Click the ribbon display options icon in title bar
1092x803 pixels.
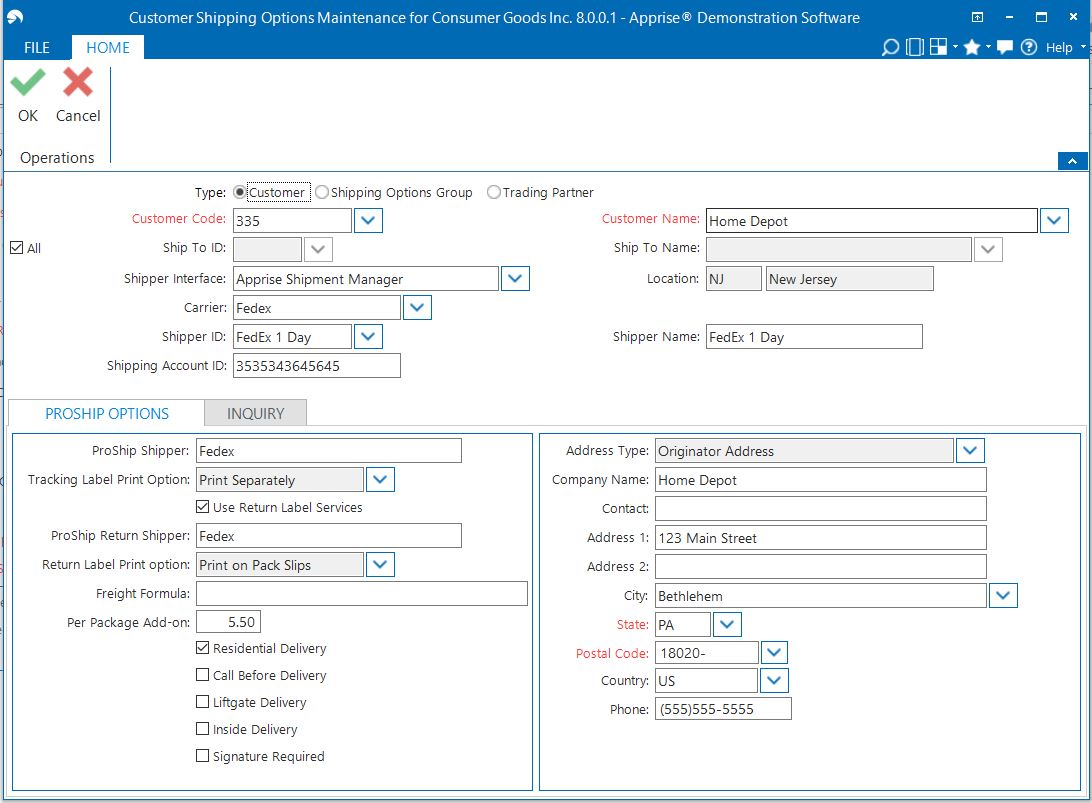pos(977,18)
